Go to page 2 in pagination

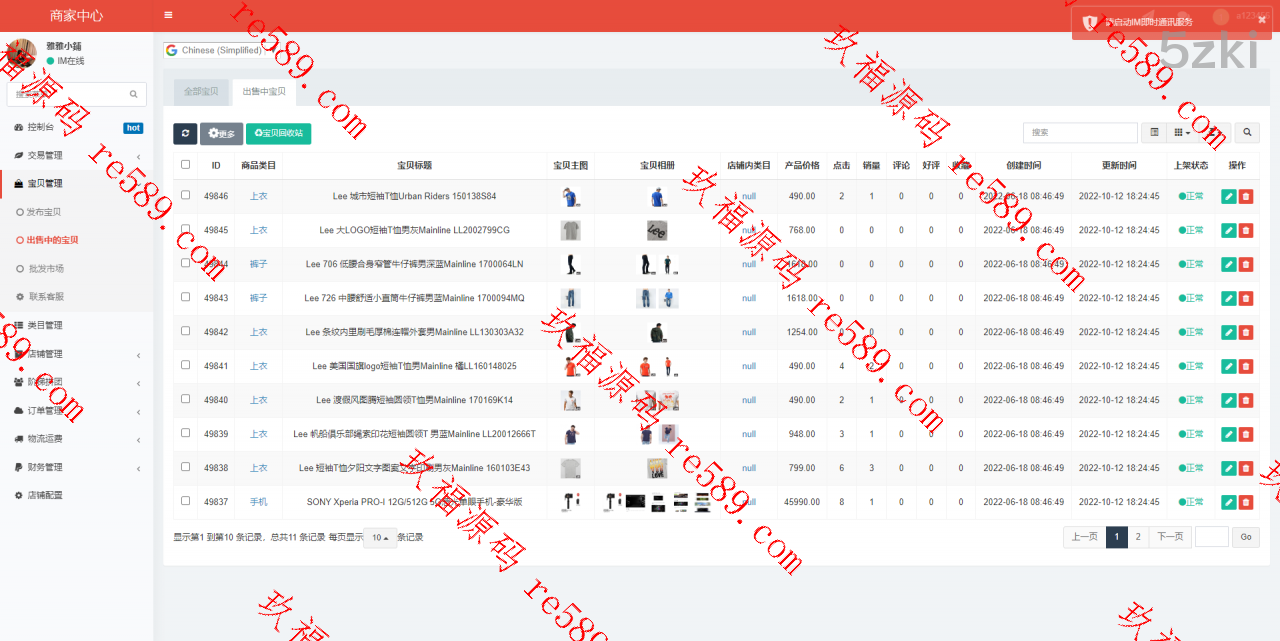coord(1138,537)
